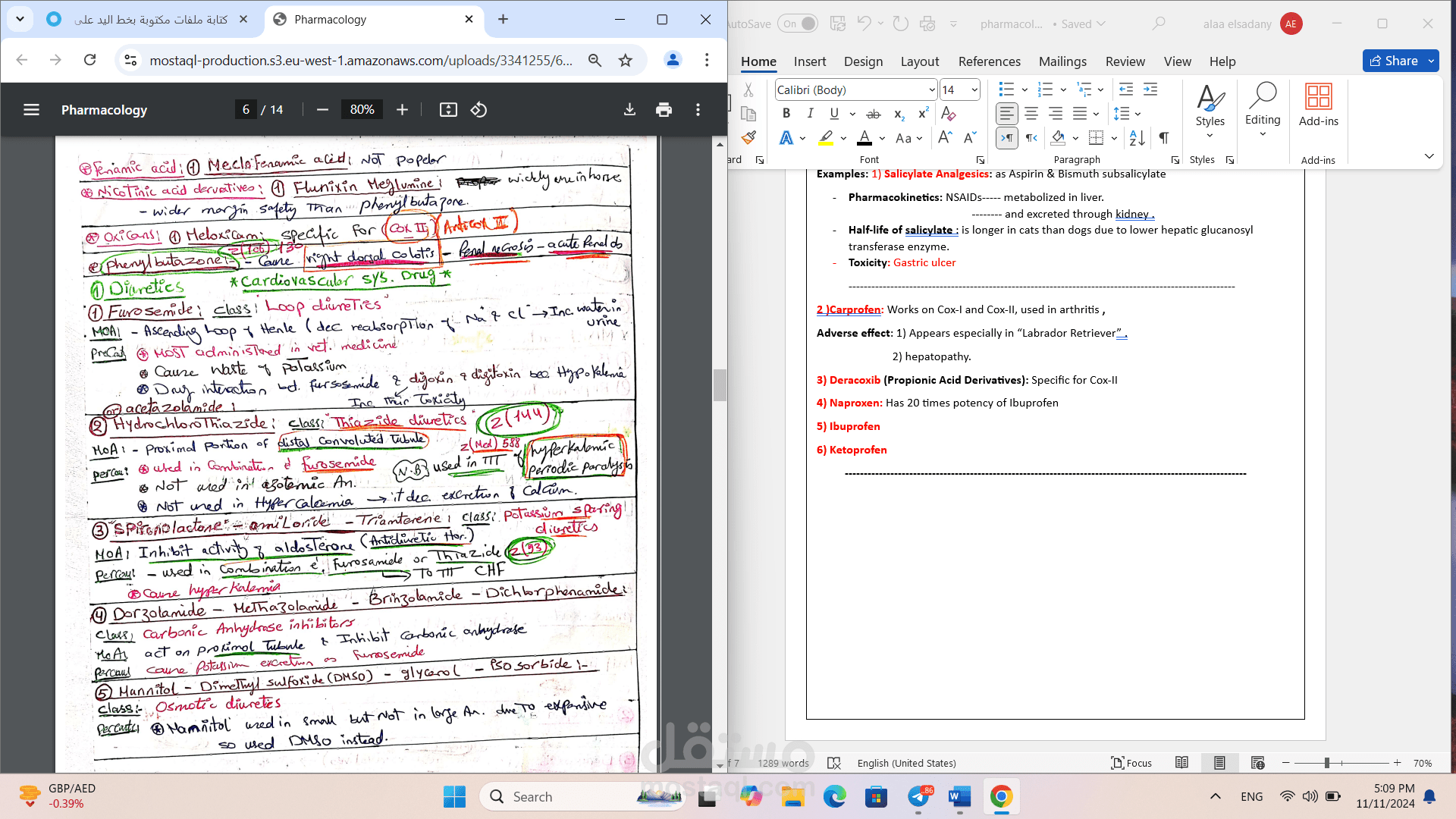Fit PDF to page width

pyautogui.click(x=448, y=110)
